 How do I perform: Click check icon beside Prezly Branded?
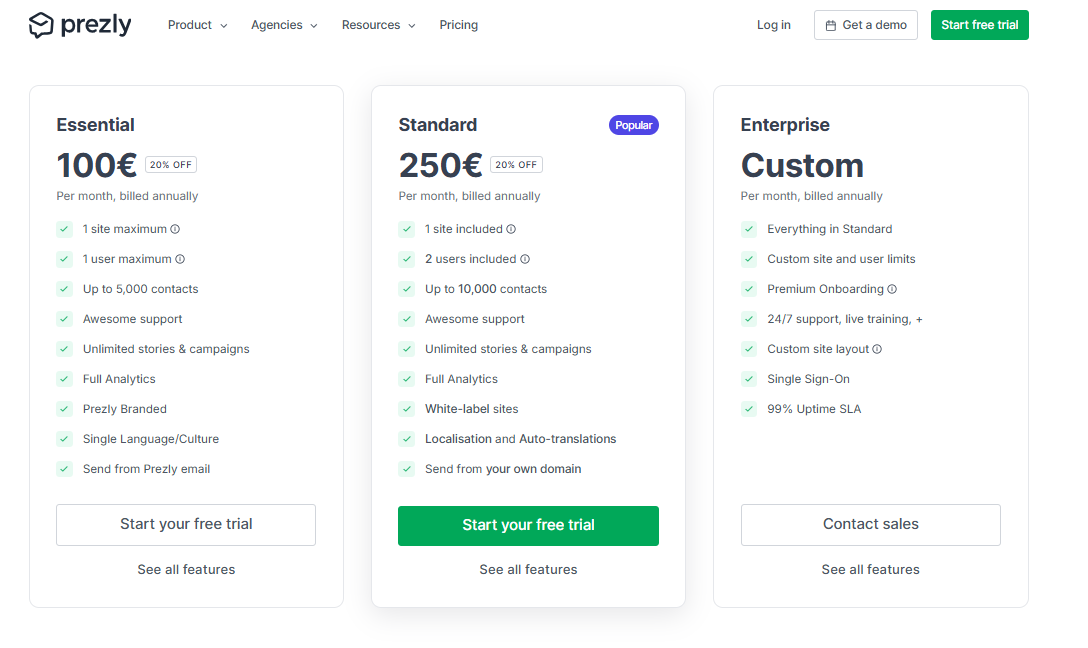[x=65, y=409]
